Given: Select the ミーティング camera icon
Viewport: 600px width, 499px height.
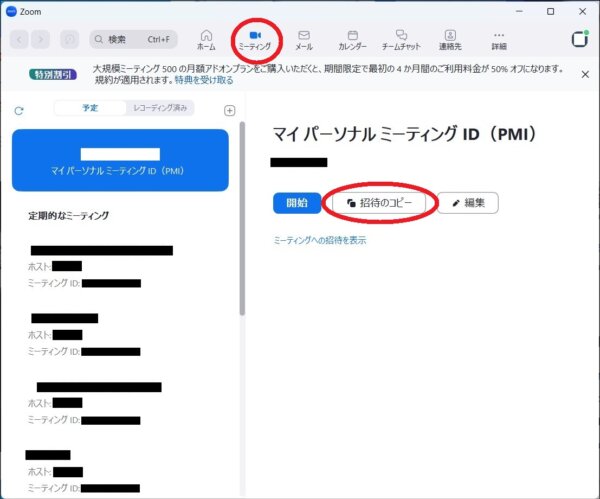Looking at the screenshot, I should click(255, 35).
